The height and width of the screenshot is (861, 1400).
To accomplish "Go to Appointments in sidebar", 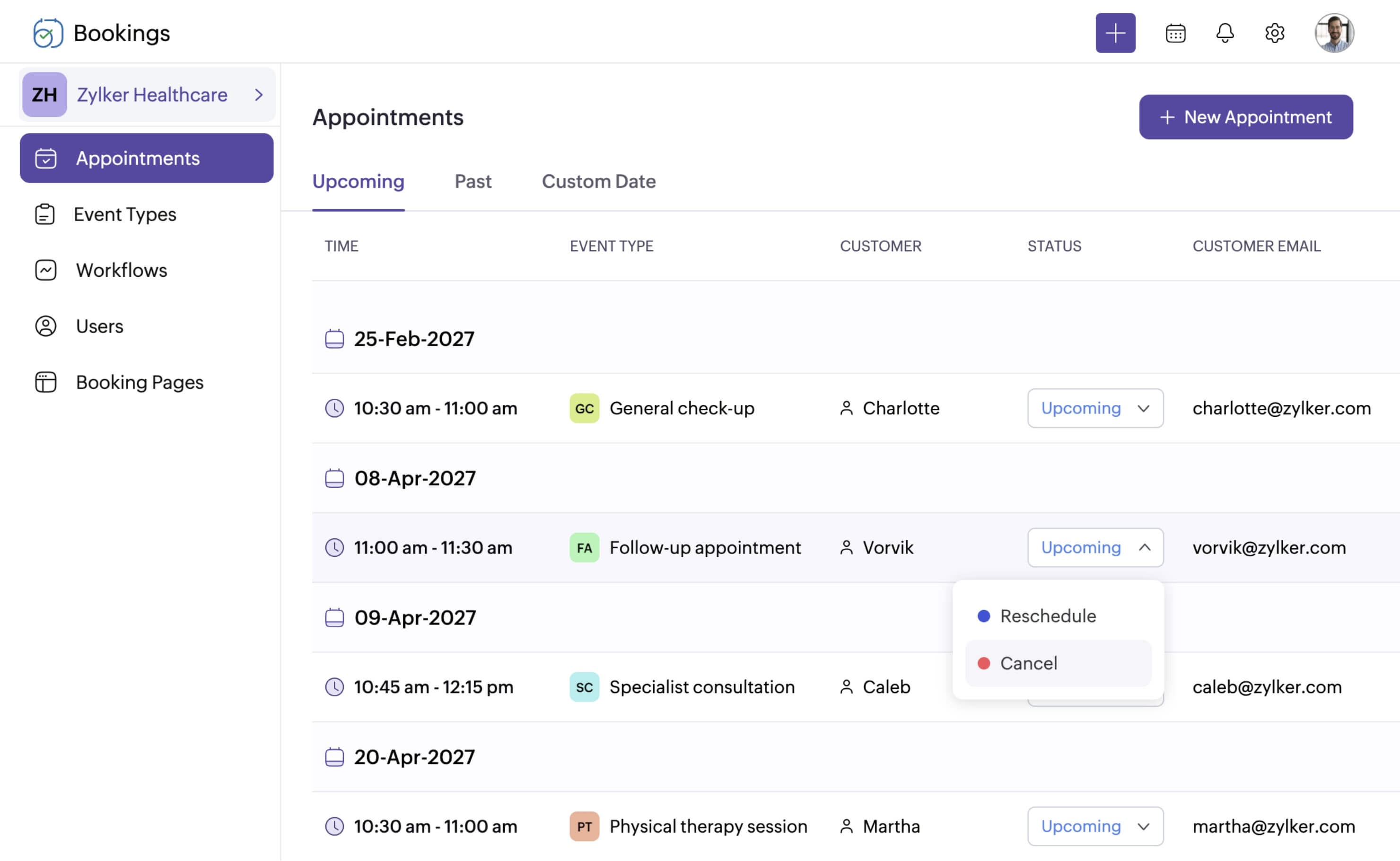I will (x=146, y=158).
